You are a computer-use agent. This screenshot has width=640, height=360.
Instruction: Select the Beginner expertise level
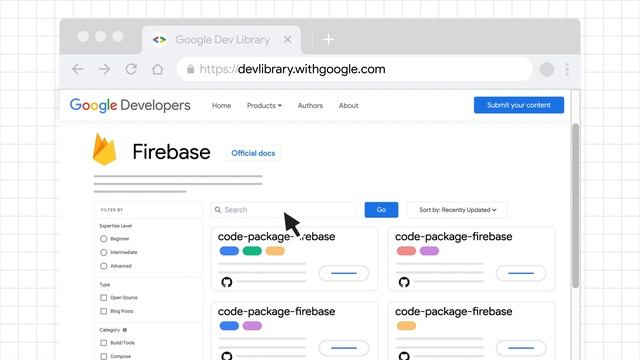pyautogui.click(x=103, y=239)
